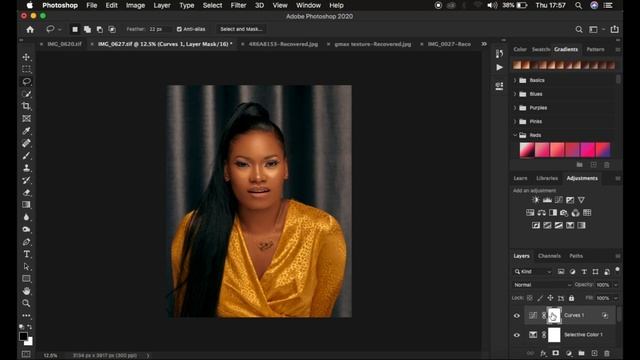The image size is (640, 360).
Task: Open the Apple menu
Action: coord(29,5)
